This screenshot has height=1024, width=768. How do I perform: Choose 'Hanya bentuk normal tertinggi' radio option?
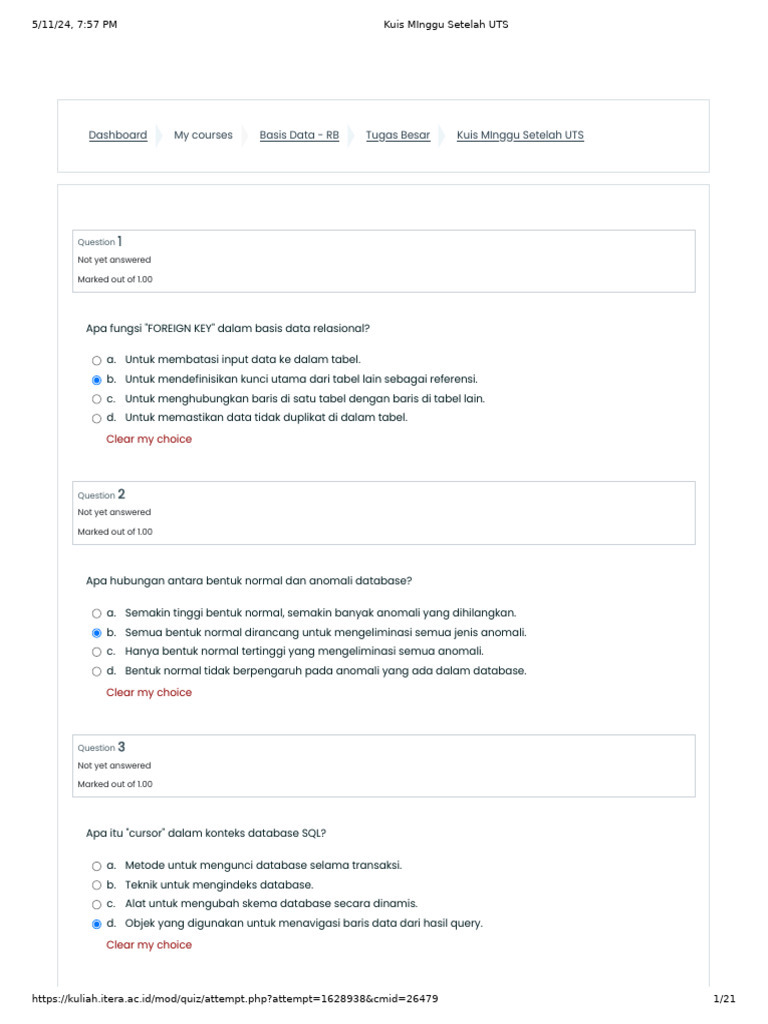pos(96,652)
